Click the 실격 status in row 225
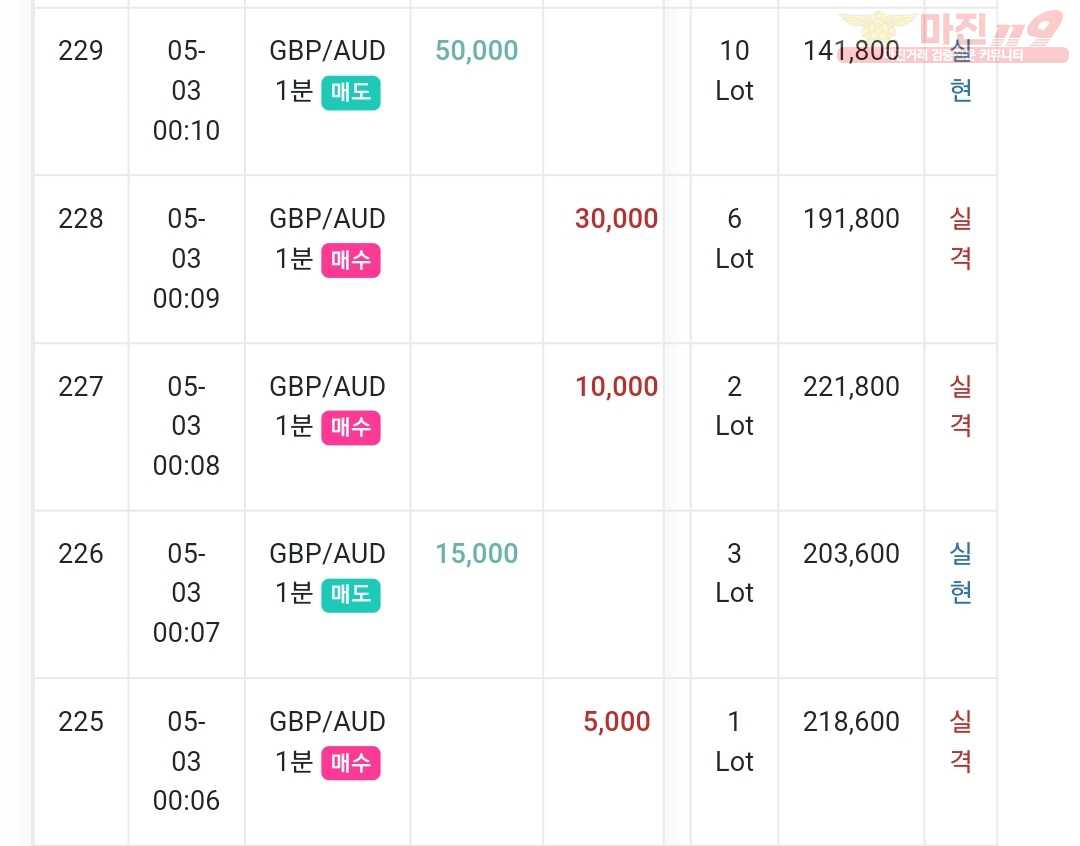Image resolution: width=1080 pixels, height=846 pixels. point(960,741)
